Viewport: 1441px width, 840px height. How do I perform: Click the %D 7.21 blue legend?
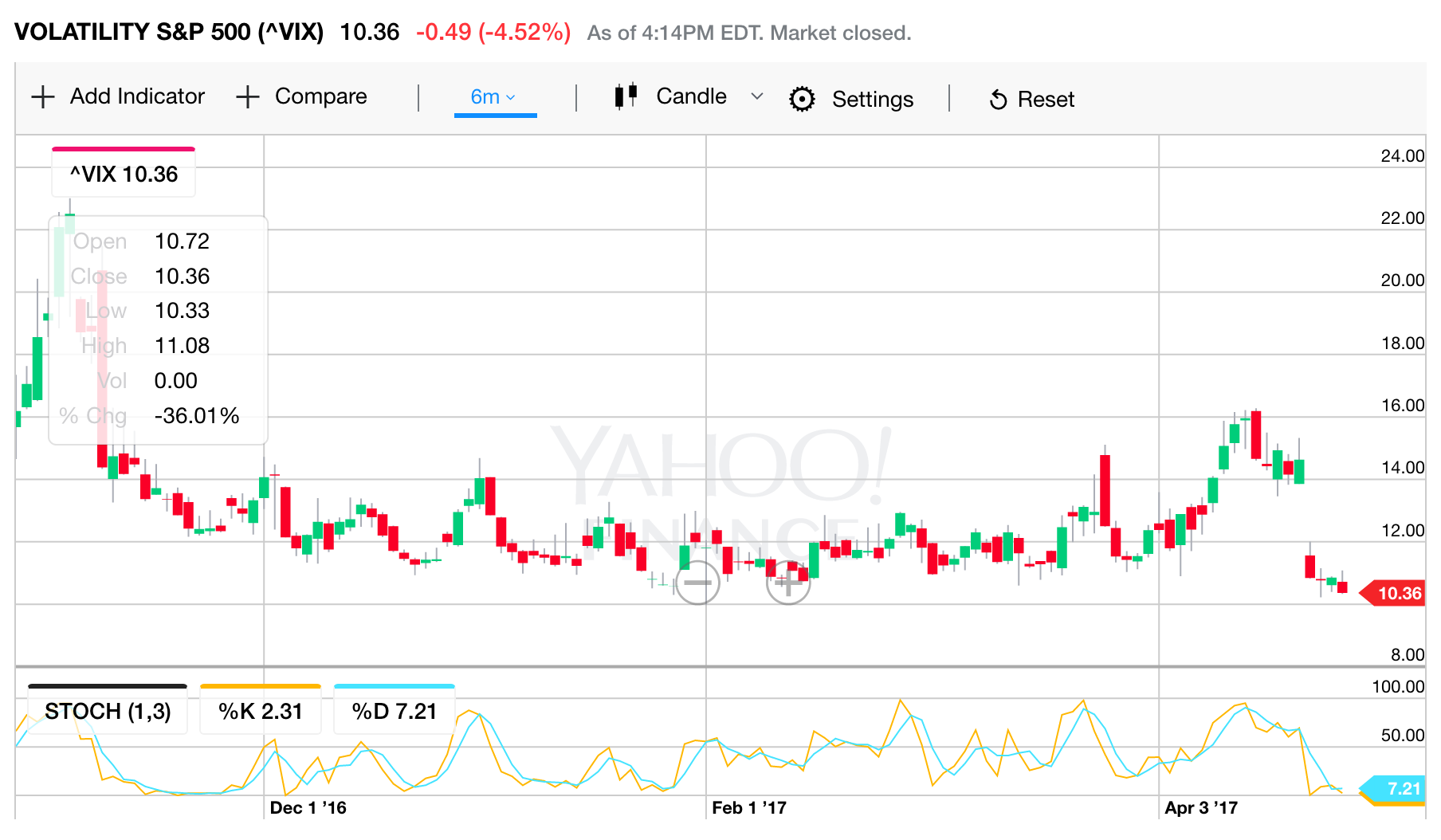(x=395, y=711)
